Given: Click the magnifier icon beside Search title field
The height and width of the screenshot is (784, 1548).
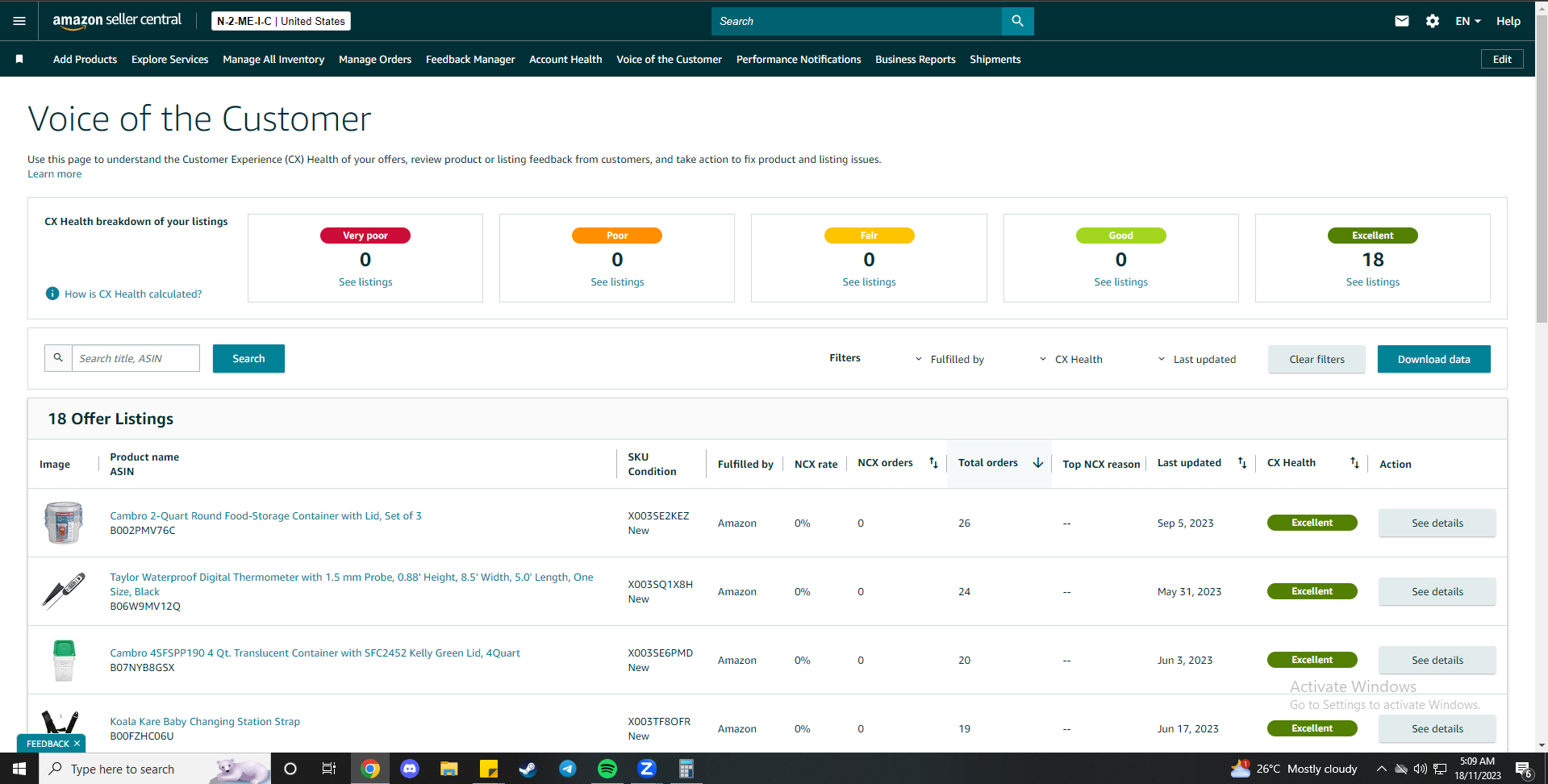Looking at the screenshot, I should [x=58, y=358].
